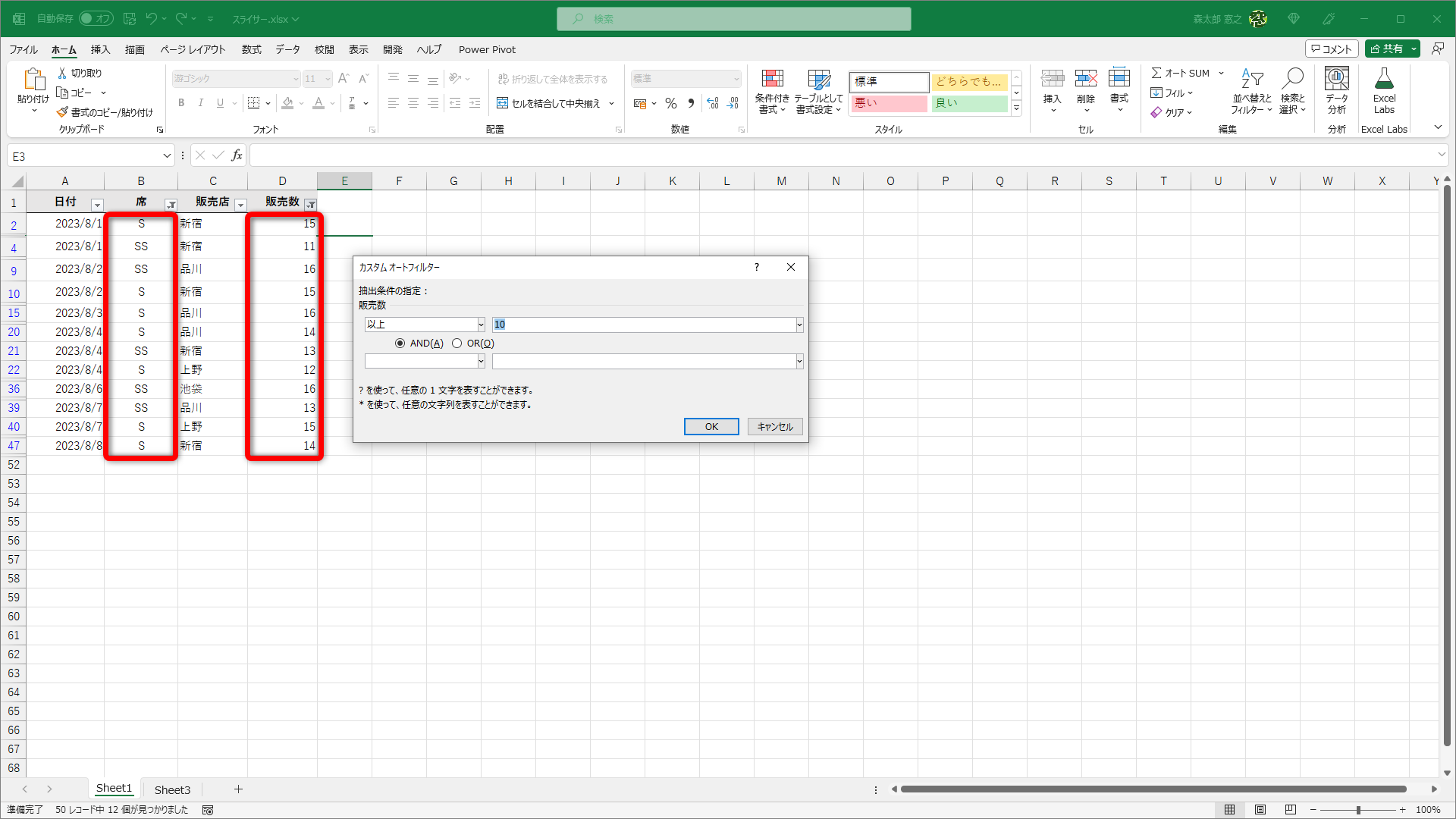Toggle the AutoSave switch
Viewport: 1456px width, 819px height.
tap(96, 18)
